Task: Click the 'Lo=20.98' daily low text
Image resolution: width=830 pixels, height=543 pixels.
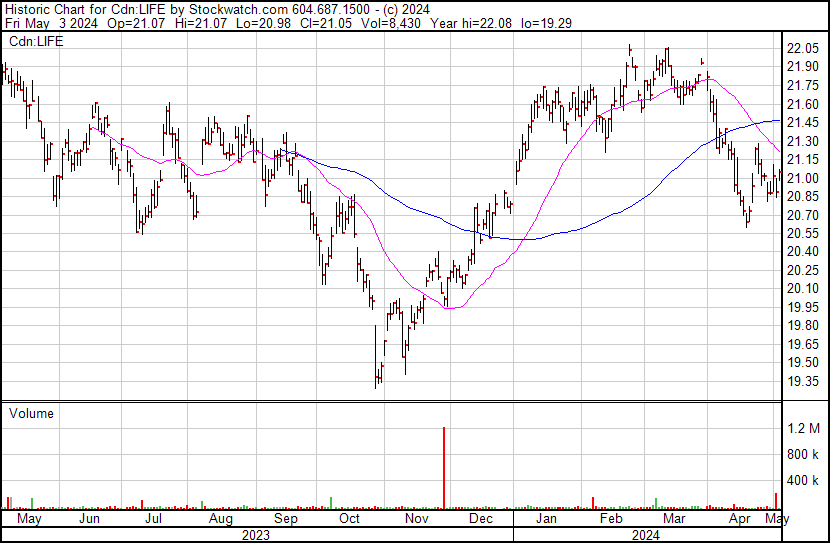Action: coord(262,23)
